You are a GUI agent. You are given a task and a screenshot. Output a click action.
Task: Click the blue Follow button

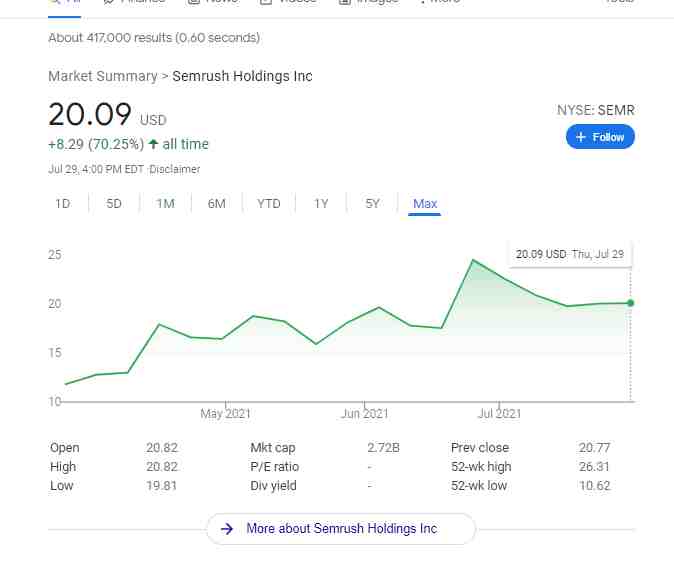(600, 137)
